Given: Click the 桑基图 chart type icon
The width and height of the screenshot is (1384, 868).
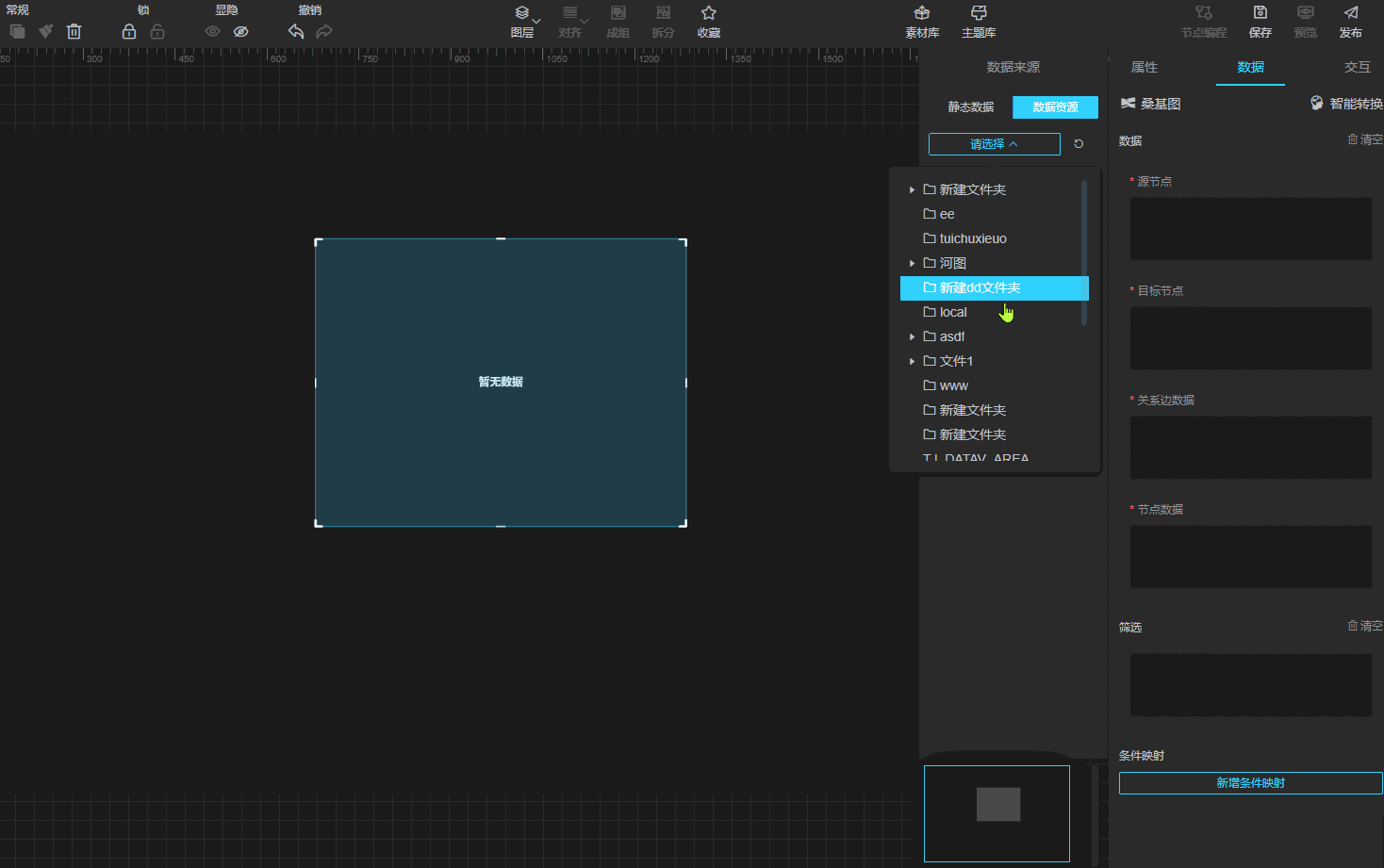Looking at the screenshot, I should pos(1129,104).
